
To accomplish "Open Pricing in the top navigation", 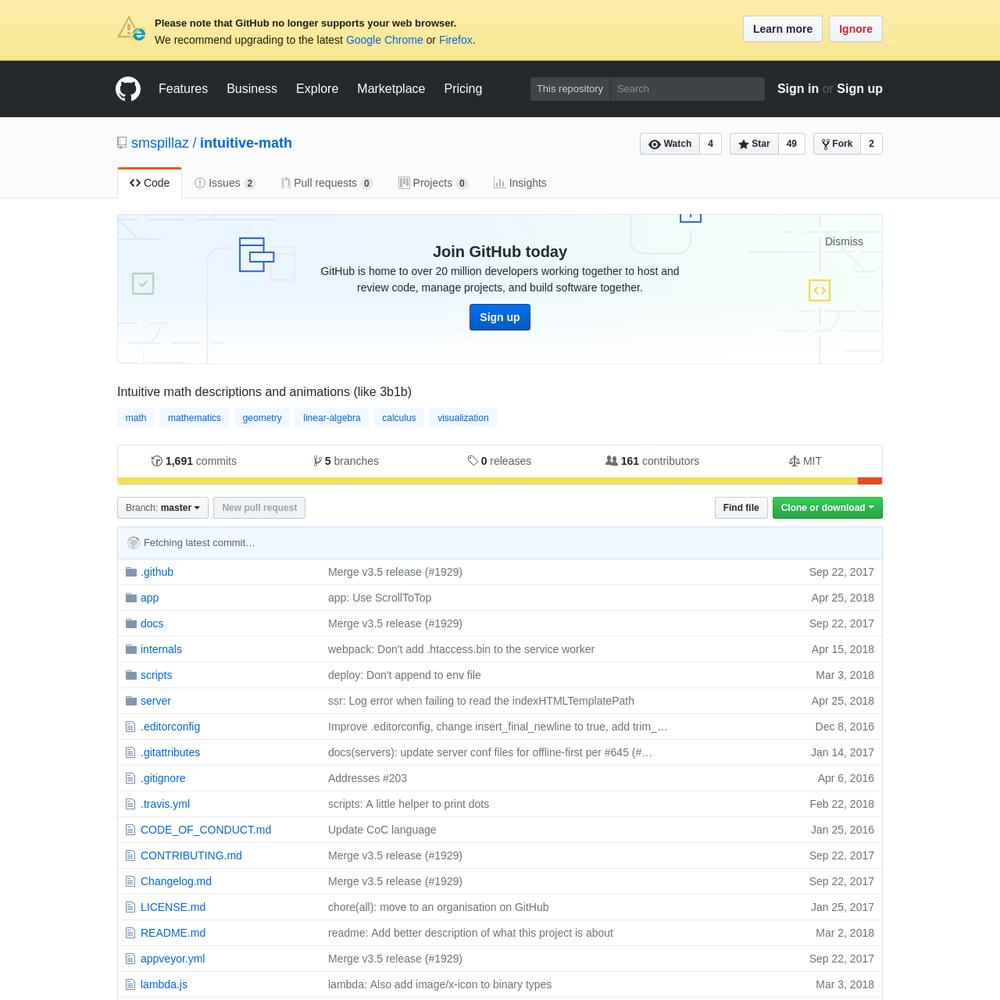I will pos(463,89).
